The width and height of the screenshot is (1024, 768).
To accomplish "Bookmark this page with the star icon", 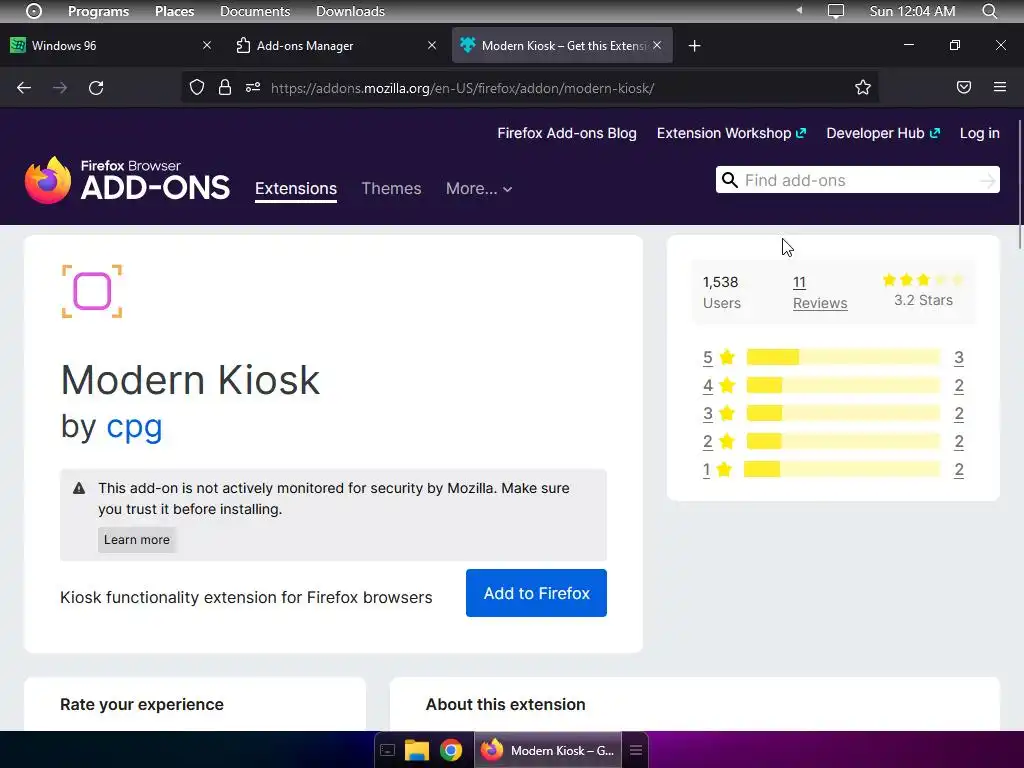I will pyautogui.click(x=863, y=88).
